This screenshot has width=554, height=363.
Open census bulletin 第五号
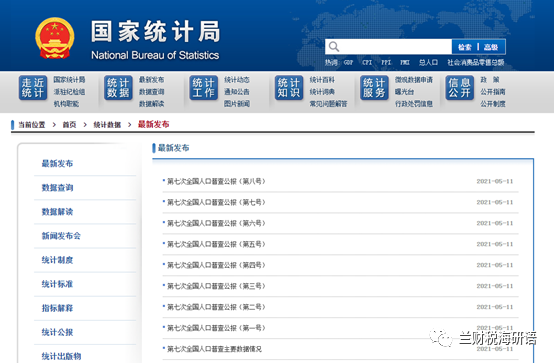click(216, 244)
